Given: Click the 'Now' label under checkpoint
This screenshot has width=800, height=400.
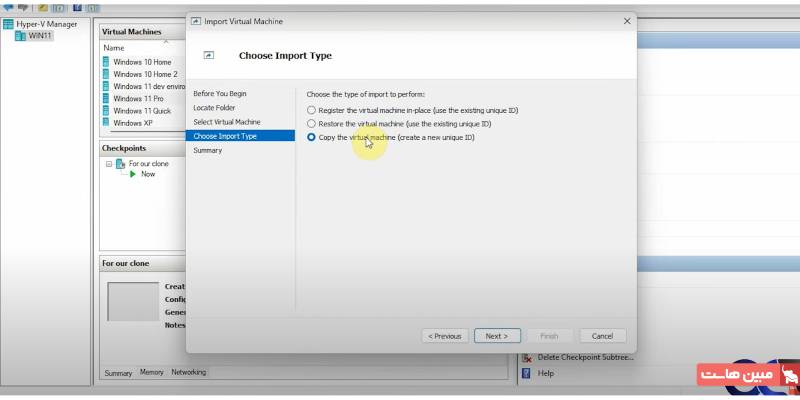Looking at the screenshot, I should (x=148, y=174).
